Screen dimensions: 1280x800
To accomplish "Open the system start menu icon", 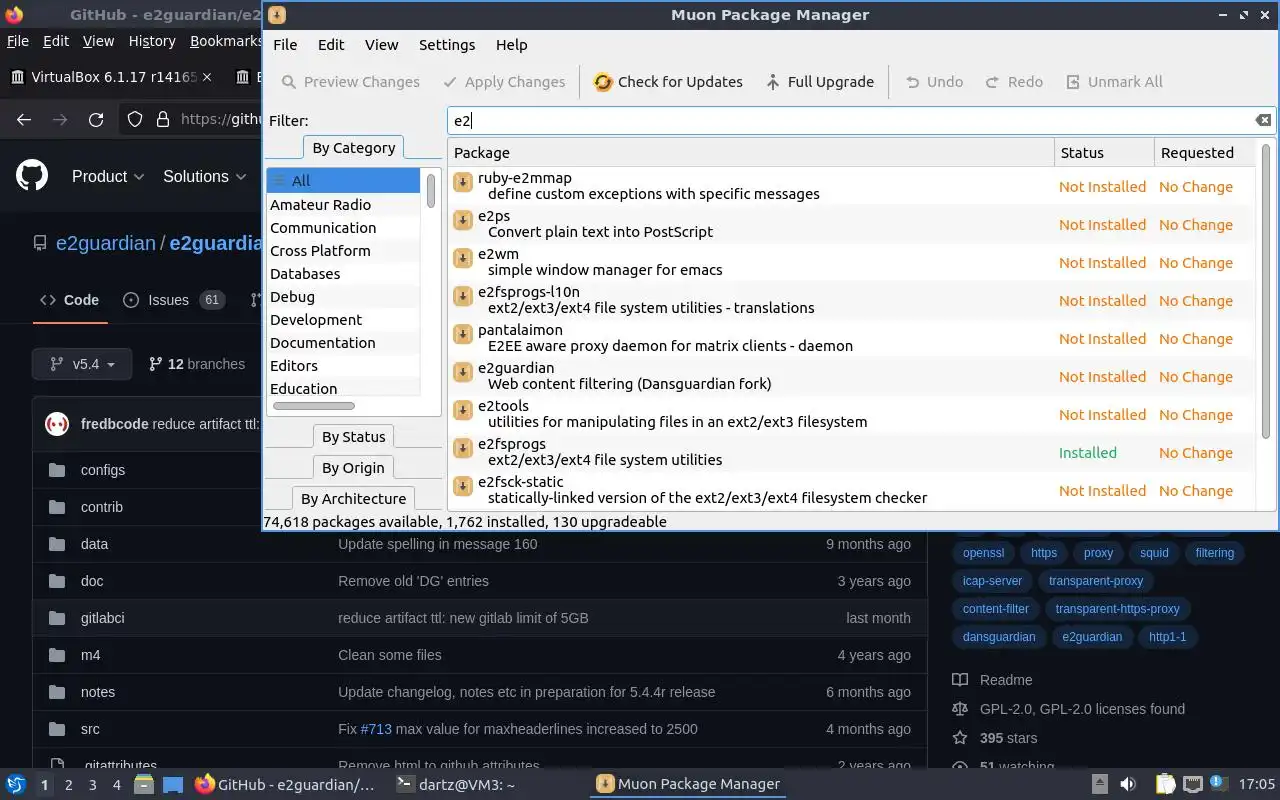I will click(16, 784).
